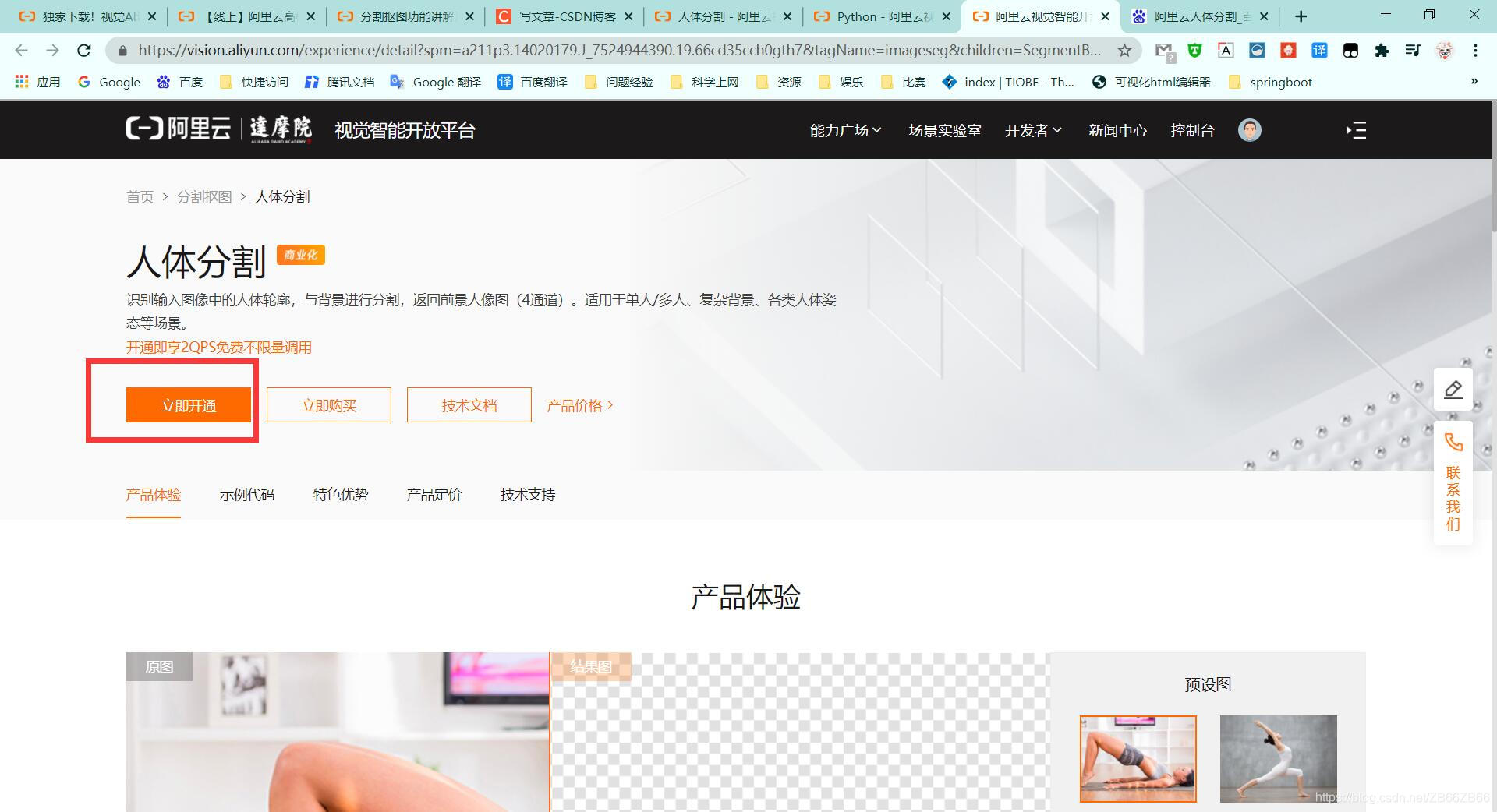Open the 译 translate extension
The width and height of the screenshot is (1497, 812).
tap(1320, 50)
